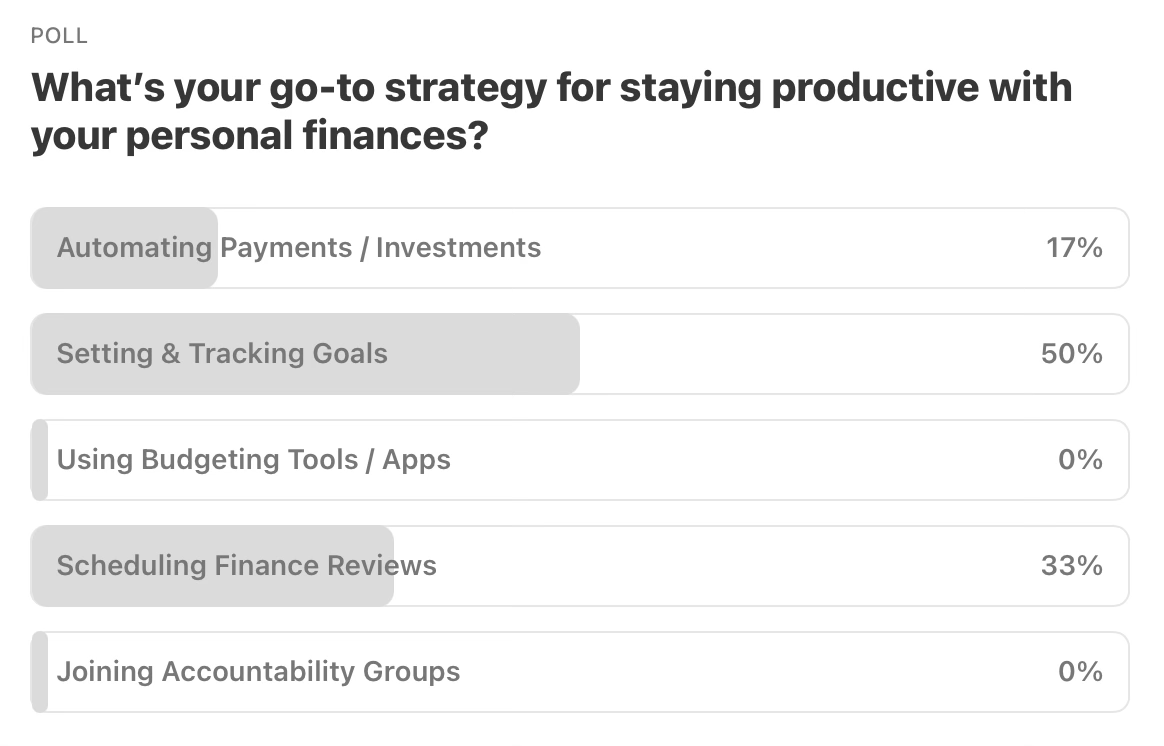Click the POLL label above the question
The height and width of the screenshot is (746, 1164).
tap(59, 36)
